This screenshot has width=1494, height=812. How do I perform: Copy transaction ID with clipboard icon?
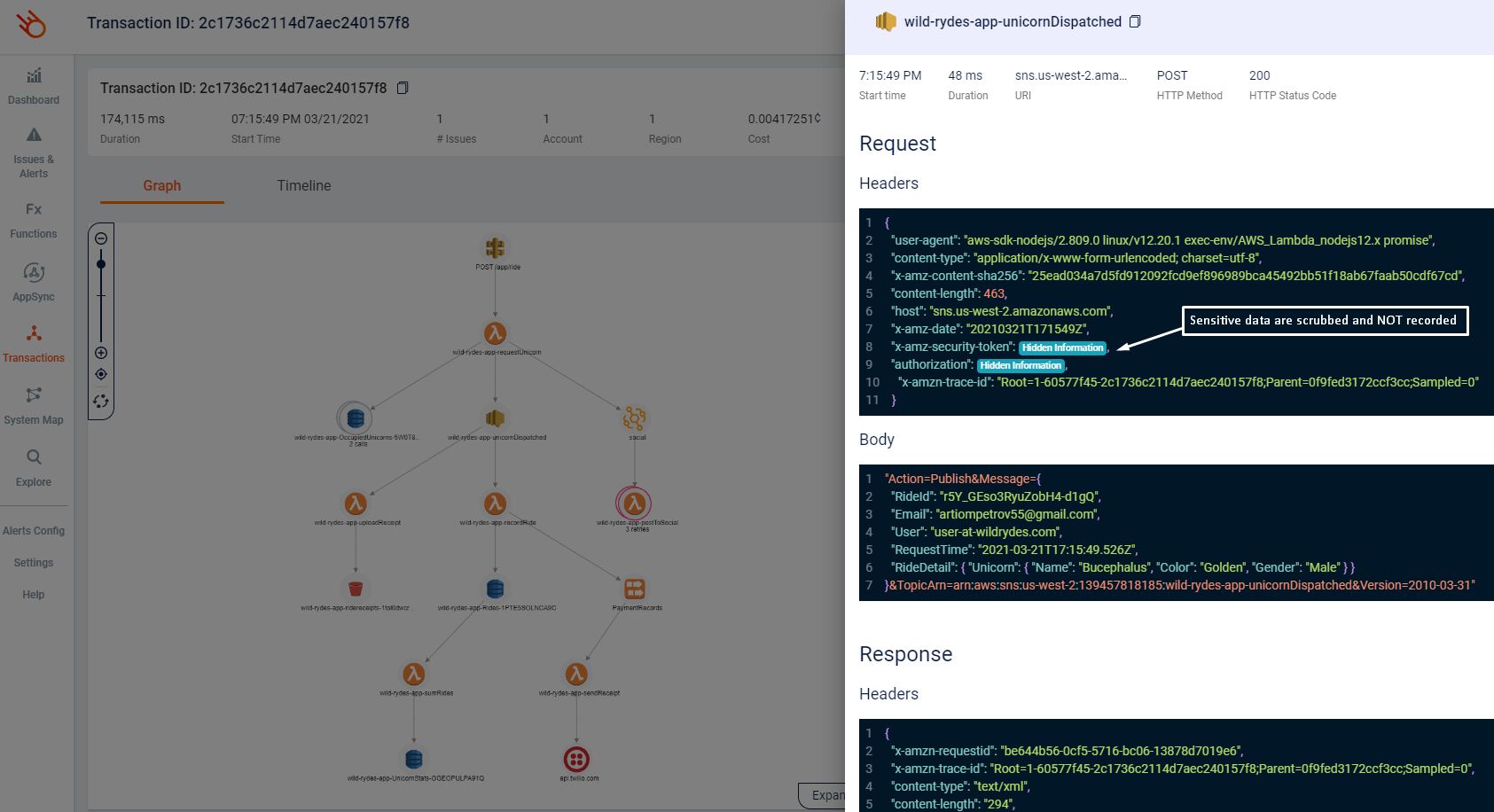[403, 88]
